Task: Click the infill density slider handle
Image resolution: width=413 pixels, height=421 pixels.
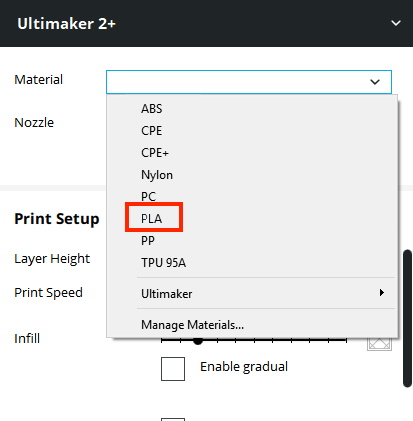Action: (198, 341)
